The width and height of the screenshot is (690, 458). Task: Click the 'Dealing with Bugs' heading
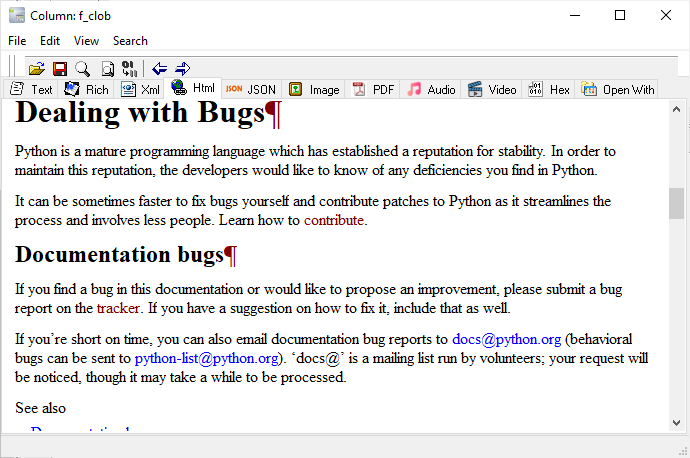140,112
